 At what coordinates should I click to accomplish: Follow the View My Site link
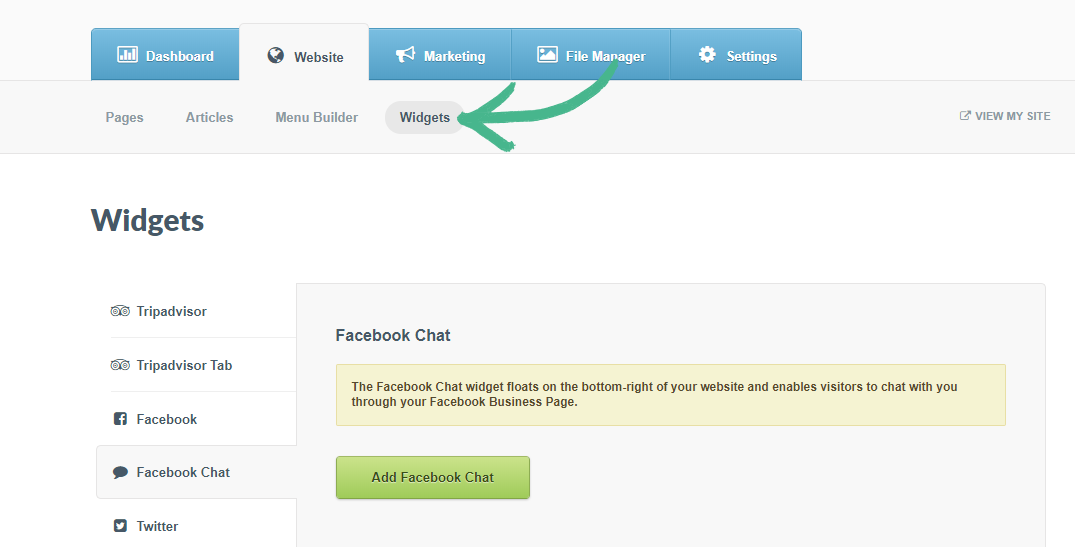[1012, 116]
